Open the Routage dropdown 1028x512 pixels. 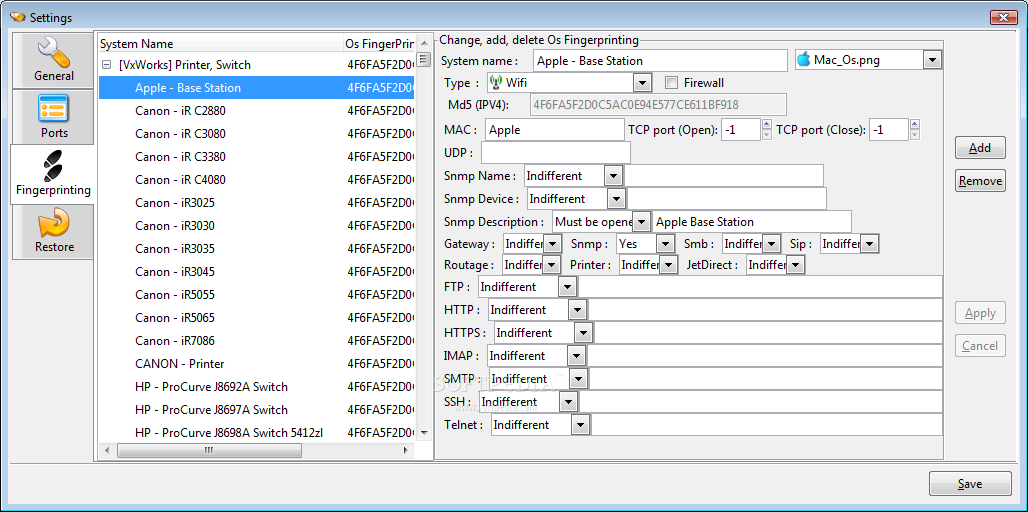click(x=552, y=265)
